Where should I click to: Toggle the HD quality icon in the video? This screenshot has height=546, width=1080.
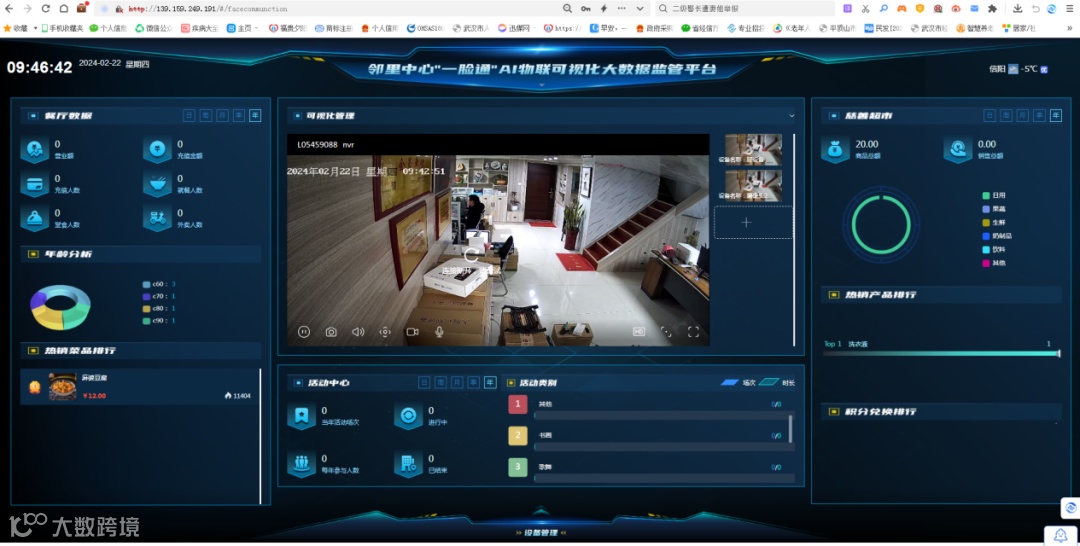coord(638,332)
